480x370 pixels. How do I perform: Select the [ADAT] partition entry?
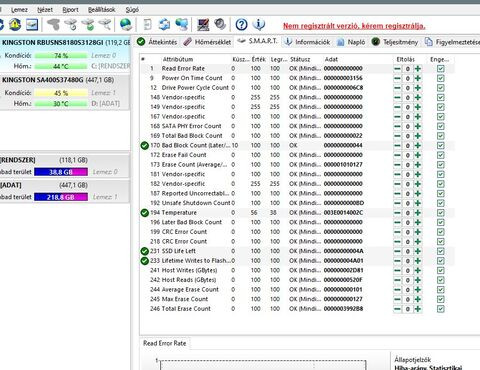point(65,191)
